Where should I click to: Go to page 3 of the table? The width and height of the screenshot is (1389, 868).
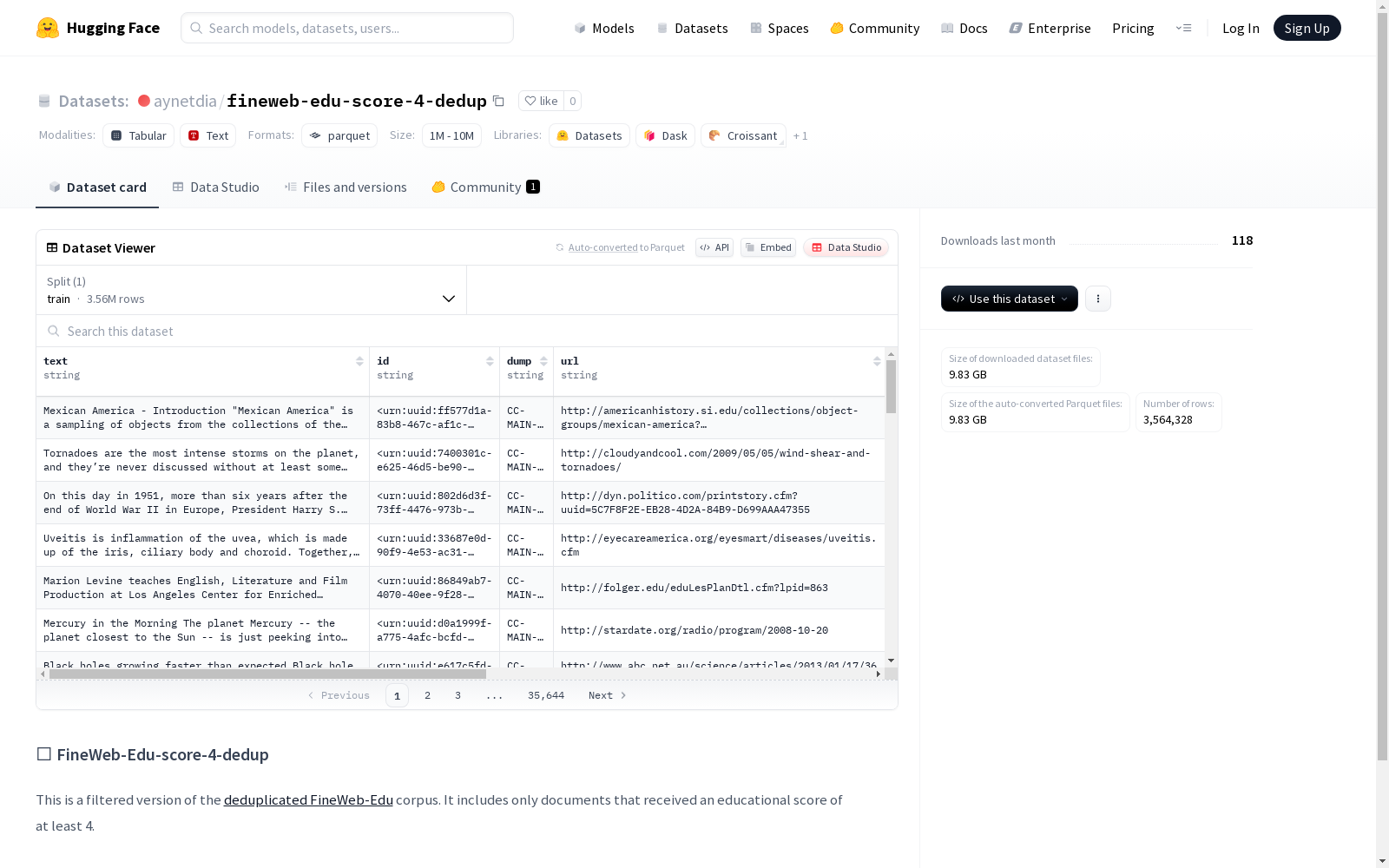coord(458,695)
